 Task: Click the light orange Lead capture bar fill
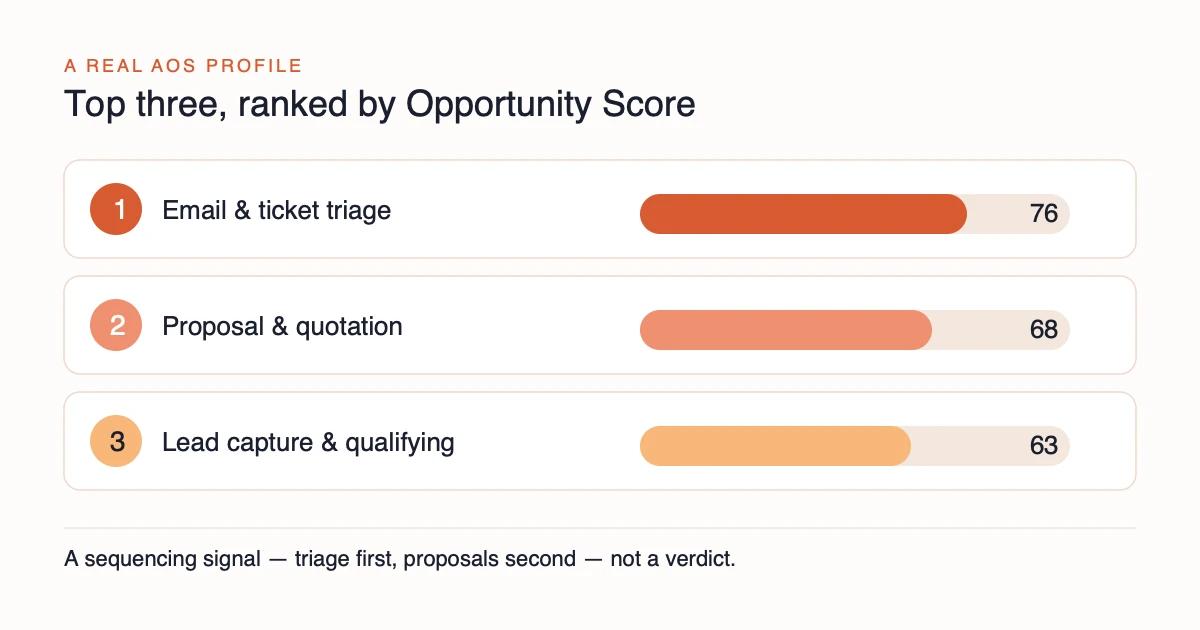point(775,446)
